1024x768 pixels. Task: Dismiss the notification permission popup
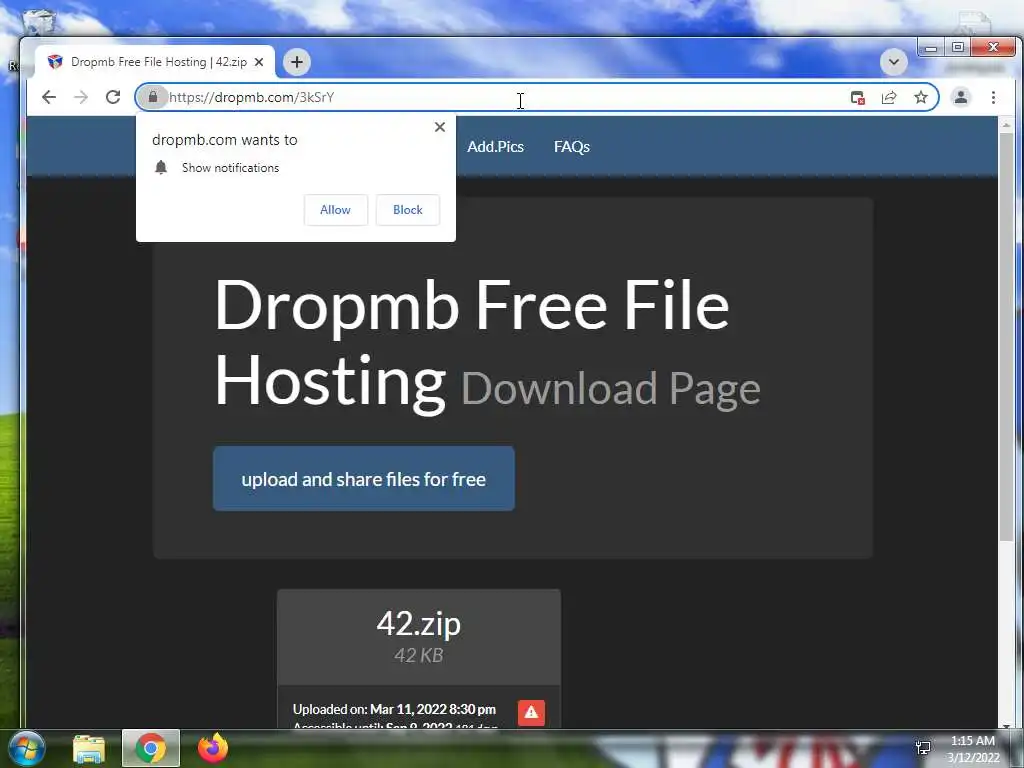(x=440, y=127)
